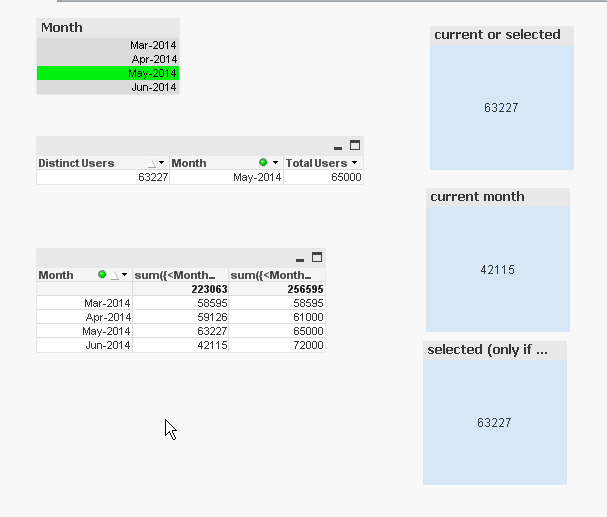Minimize the lower Month sum table

pos(300,259)
